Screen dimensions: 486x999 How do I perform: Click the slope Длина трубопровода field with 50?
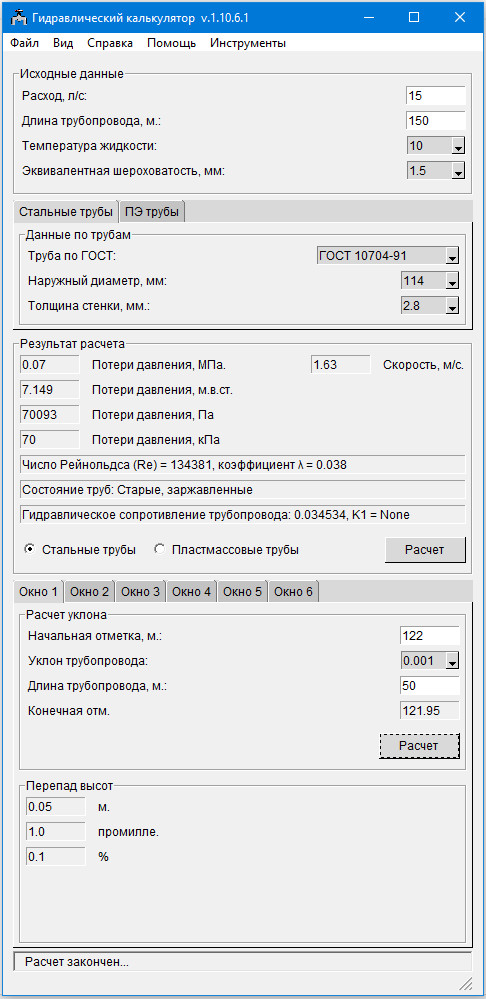(x=430, y=686)
